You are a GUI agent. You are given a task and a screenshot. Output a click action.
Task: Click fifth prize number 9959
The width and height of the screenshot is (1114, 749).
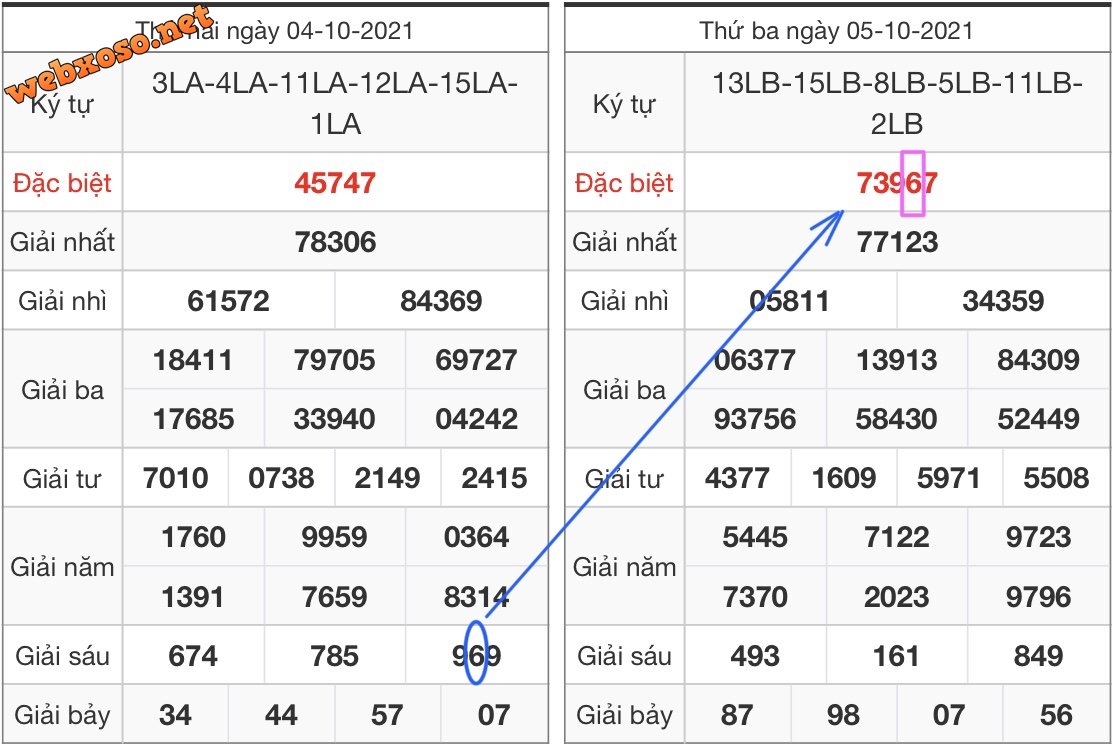(x=335, y=538)
